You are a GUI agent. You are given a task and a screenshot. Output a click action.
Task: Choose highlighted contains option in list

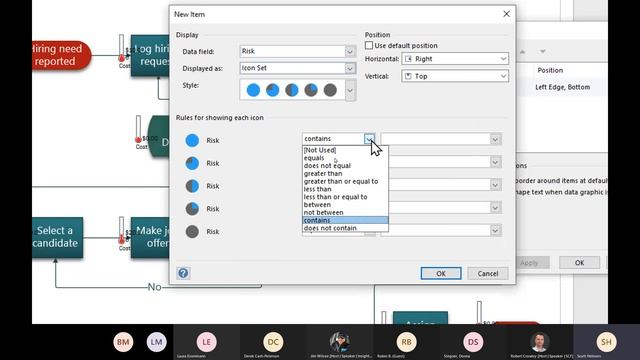pos(345,220)
